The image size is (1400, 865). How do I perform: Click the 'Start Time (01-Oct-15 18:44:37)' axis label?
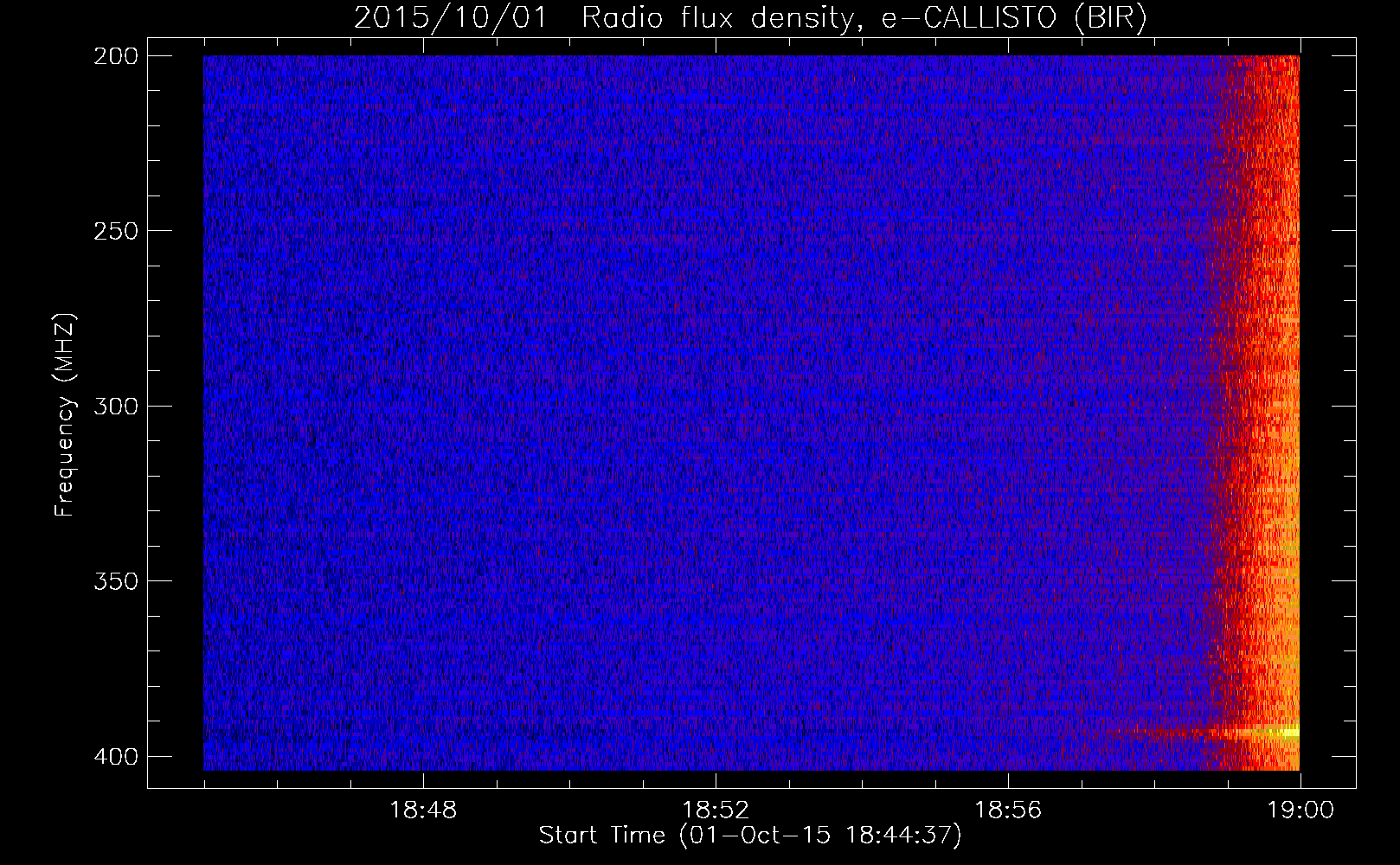750,836
